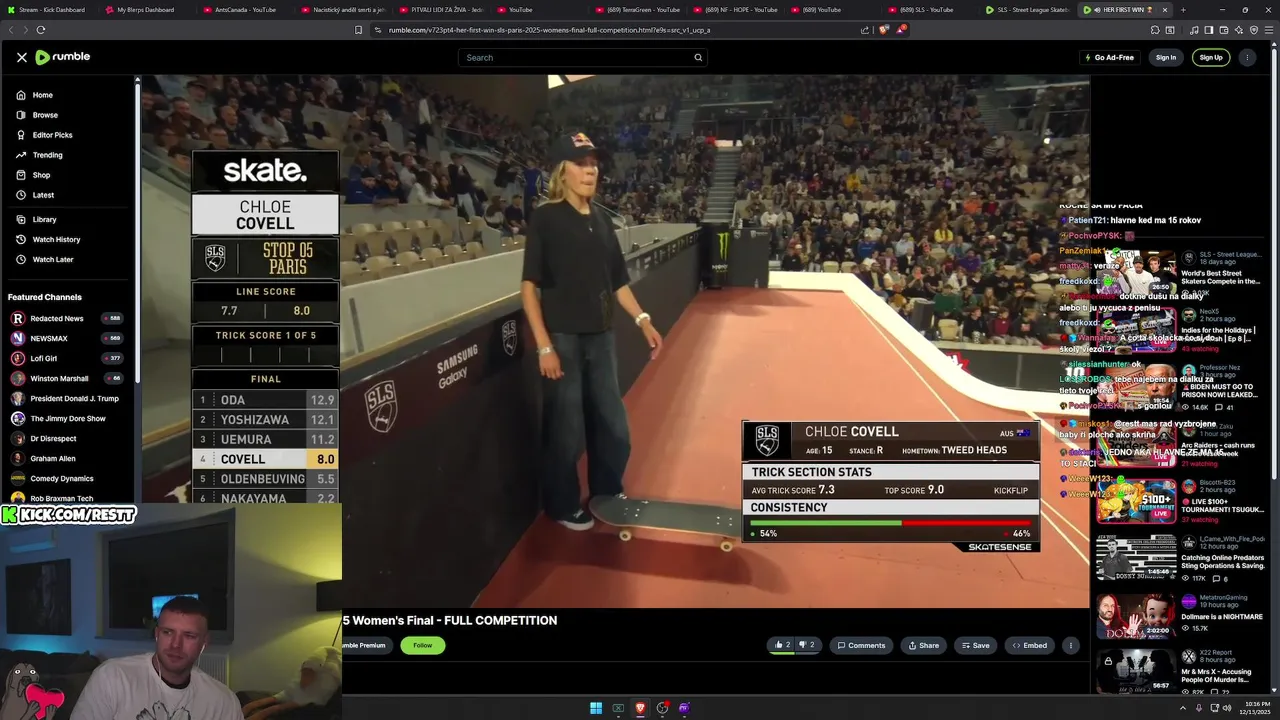
Task: Open the Comedy Dynamics channel avatar
Action: pyautogui.click(x=17, y=478)
